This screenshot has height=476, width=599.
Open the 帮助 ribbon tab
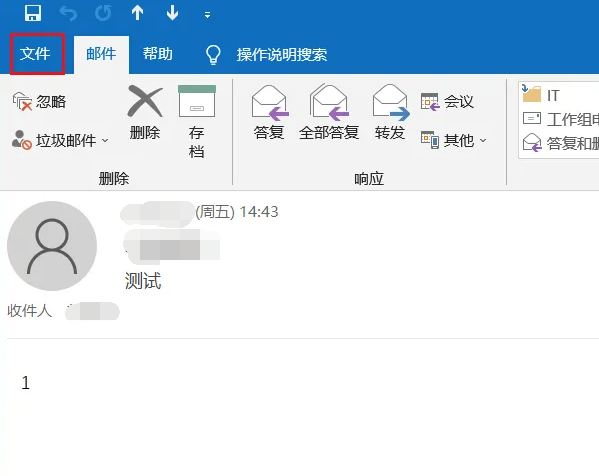158,54
